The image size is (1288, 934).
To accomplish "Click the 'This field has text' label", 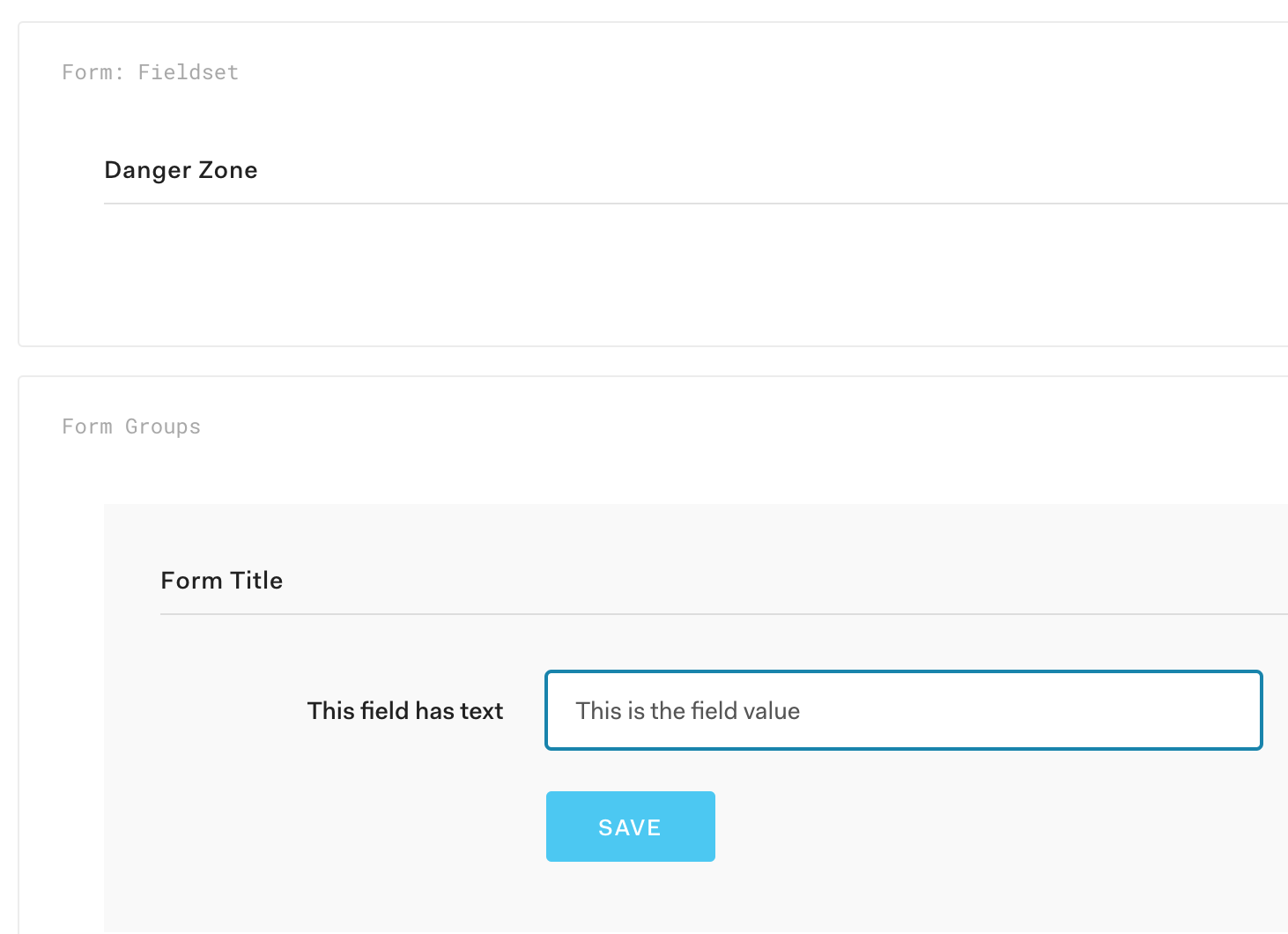I will 404,711.
